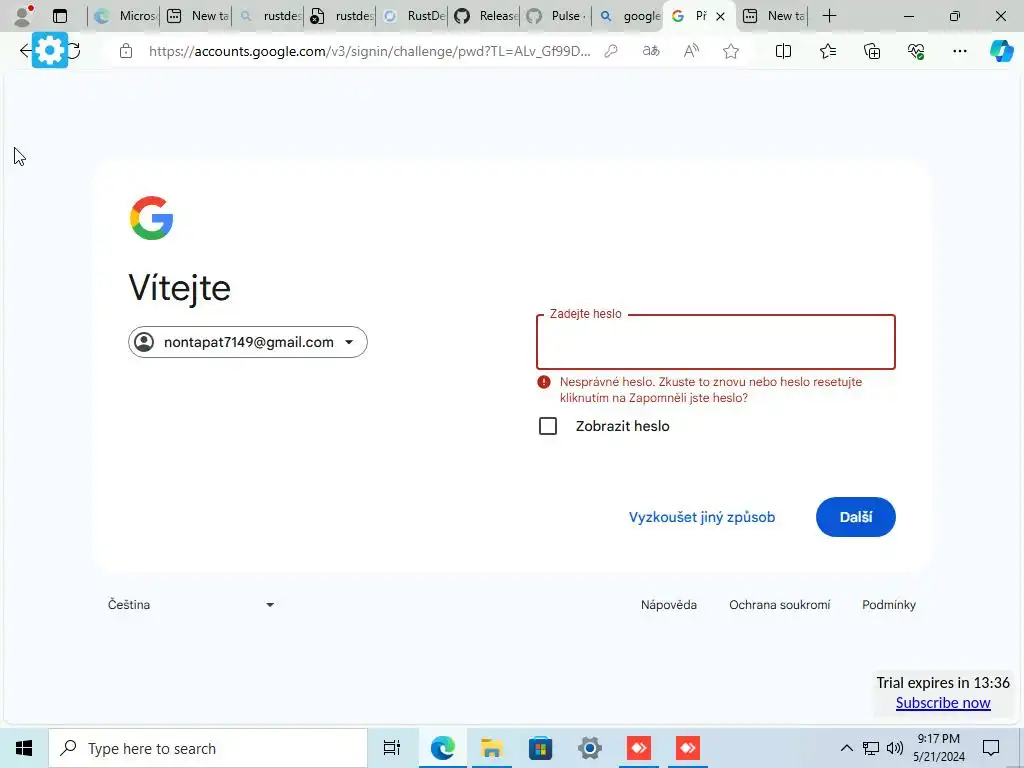Open the browser profile icon

[x=22, y=16]
